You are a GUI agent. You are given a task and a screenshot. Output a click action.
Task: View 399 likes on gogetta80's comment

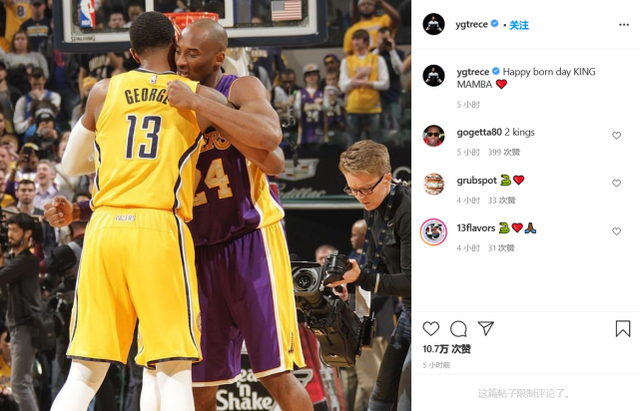tap(504, 152)
